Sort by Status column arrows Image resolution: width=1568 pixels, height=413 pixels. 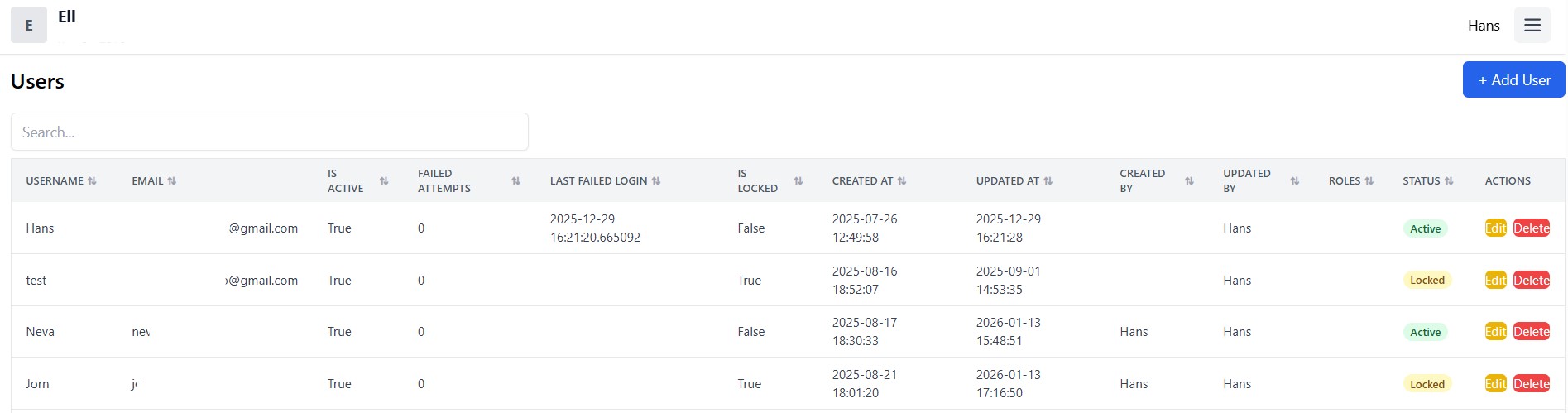click(1449, 181)
